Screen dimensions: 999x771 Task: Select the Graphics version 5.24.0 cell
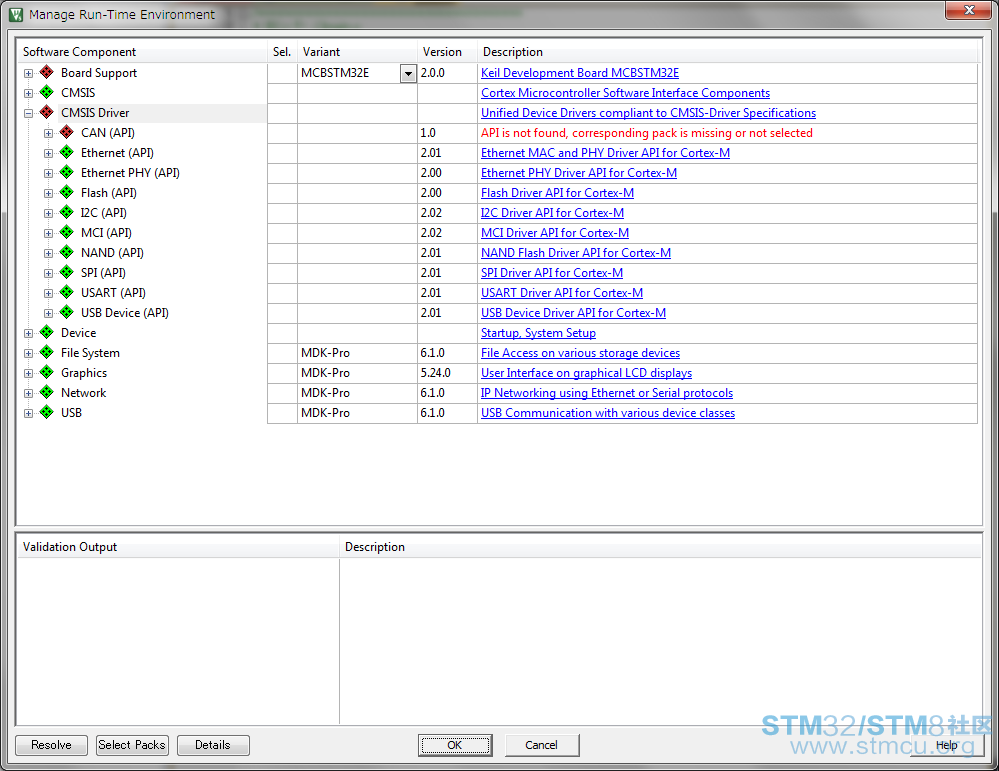pyautogui.click(x=447, y=373)
